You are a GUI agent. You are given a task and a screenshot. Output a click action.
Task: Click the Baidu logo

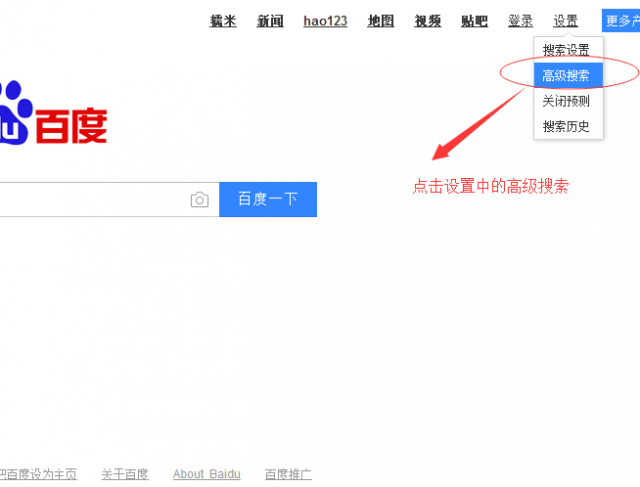(53, 113)
